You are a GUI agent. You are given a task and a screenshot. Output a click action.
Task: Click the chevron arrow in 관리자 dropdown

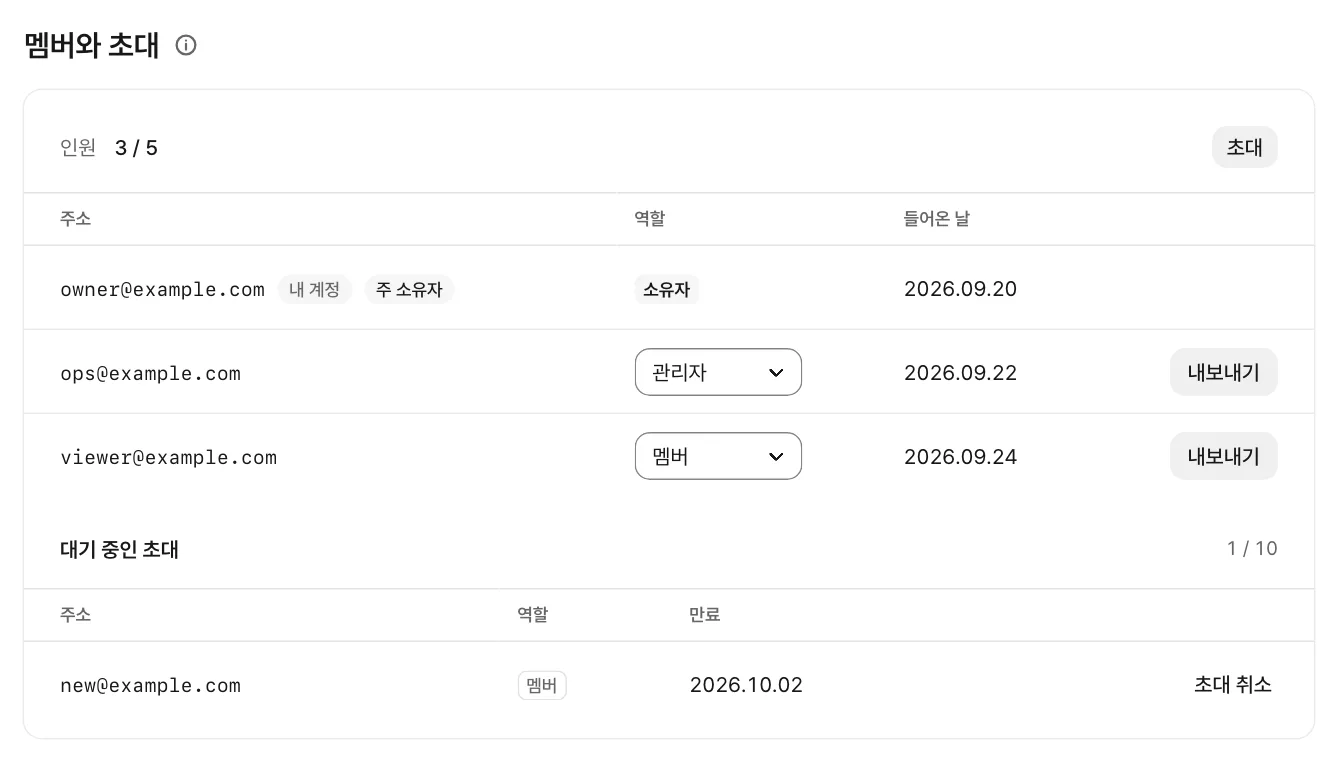pyautogui.click(x=776, y=373)
